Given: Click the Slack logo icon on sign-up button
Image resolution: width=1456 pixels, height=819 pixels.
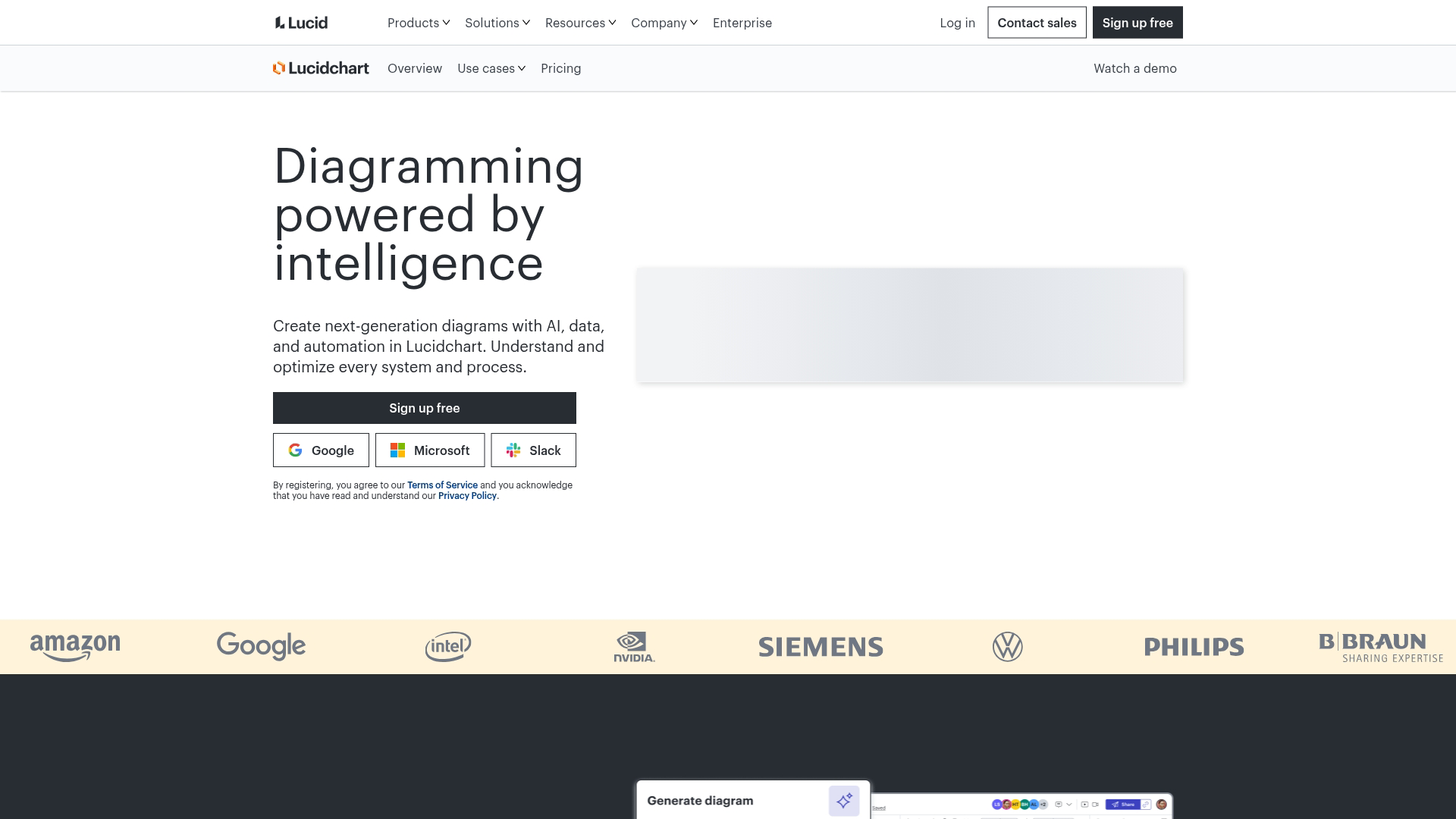Looking at the screenshot, I should click(513, 450).
